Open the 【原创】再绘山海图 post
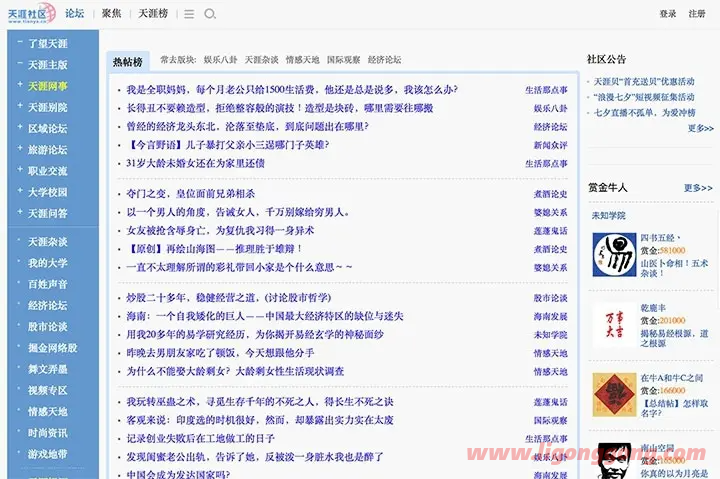Viewport: 720px width, 479px height. pos(214,249)
